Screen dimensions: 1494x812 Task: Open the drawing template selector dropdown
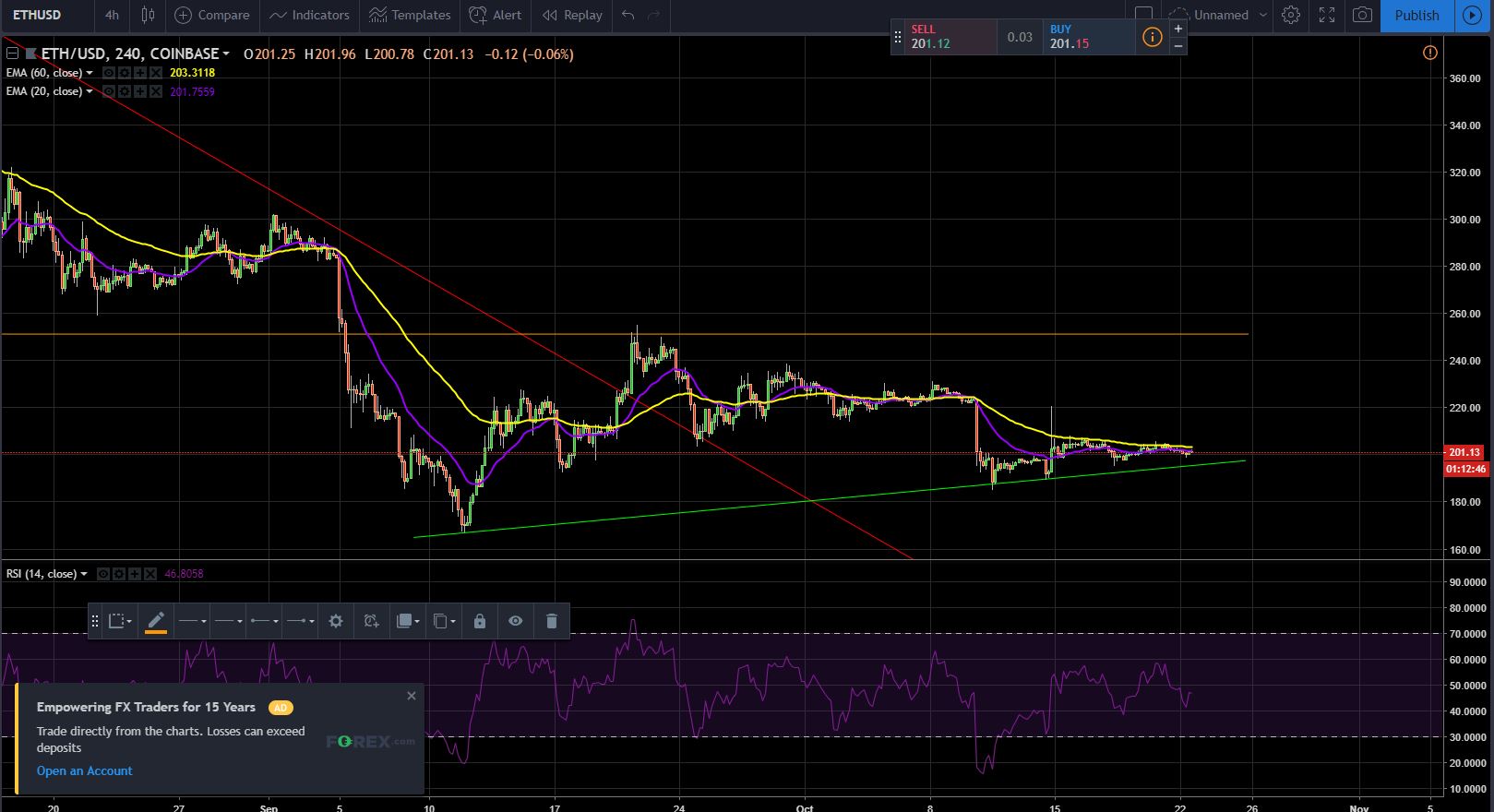[x=120, y=621]
